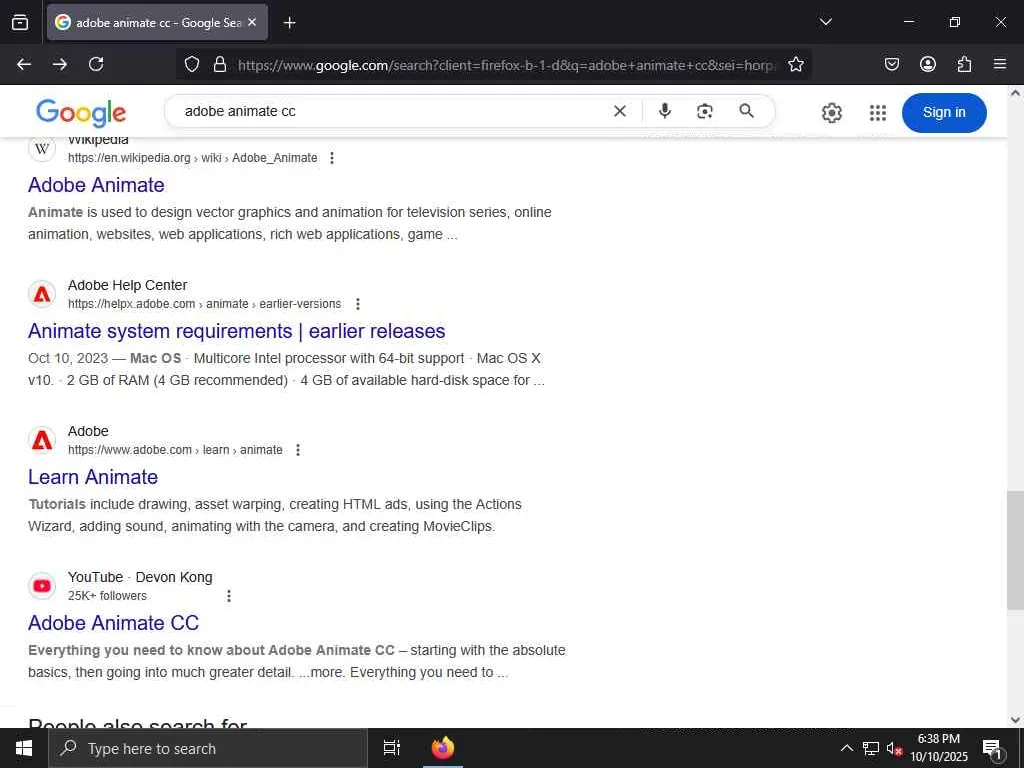1024x768 pixels.
Task: Go forward to the next page
Action: coord(60,64)
